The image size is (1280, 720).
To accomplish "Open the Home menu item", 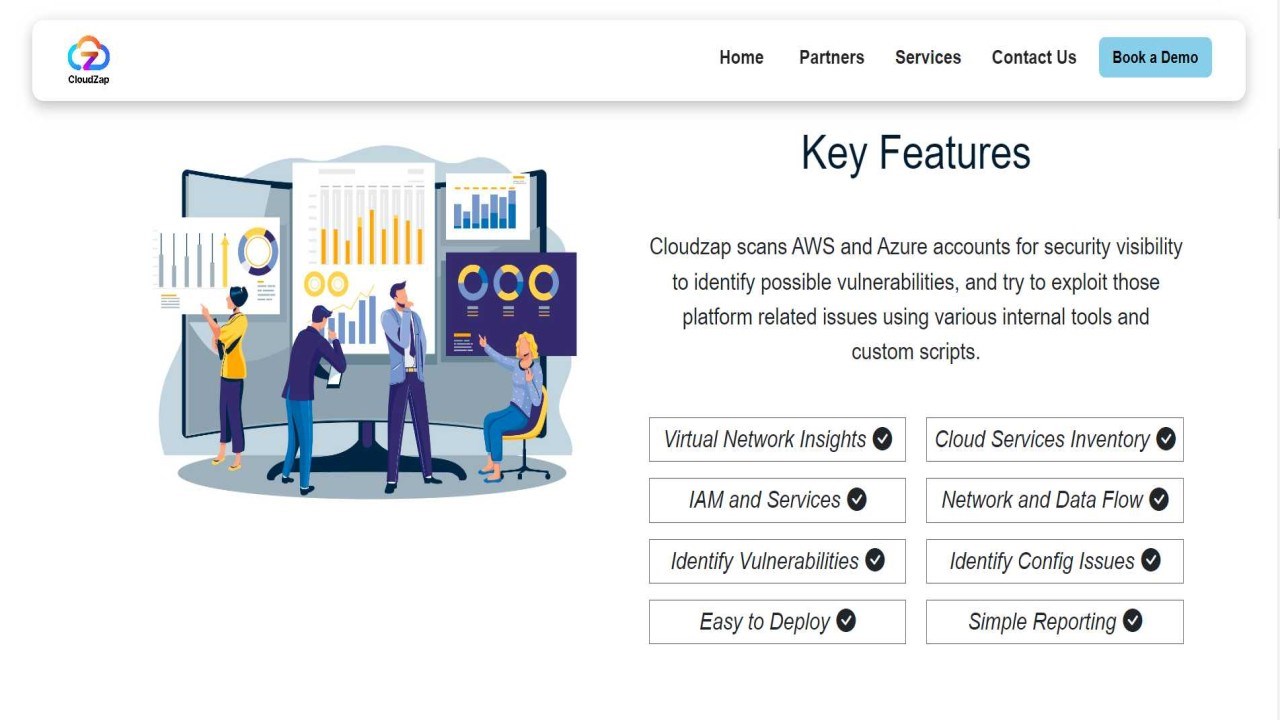I will [x=741, y=57].
